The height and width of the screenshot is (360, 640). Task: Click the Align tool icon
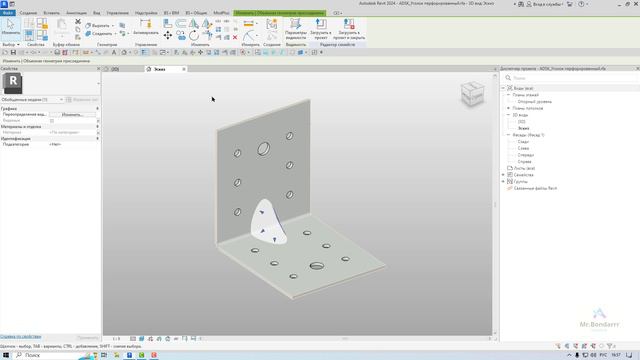168,24
